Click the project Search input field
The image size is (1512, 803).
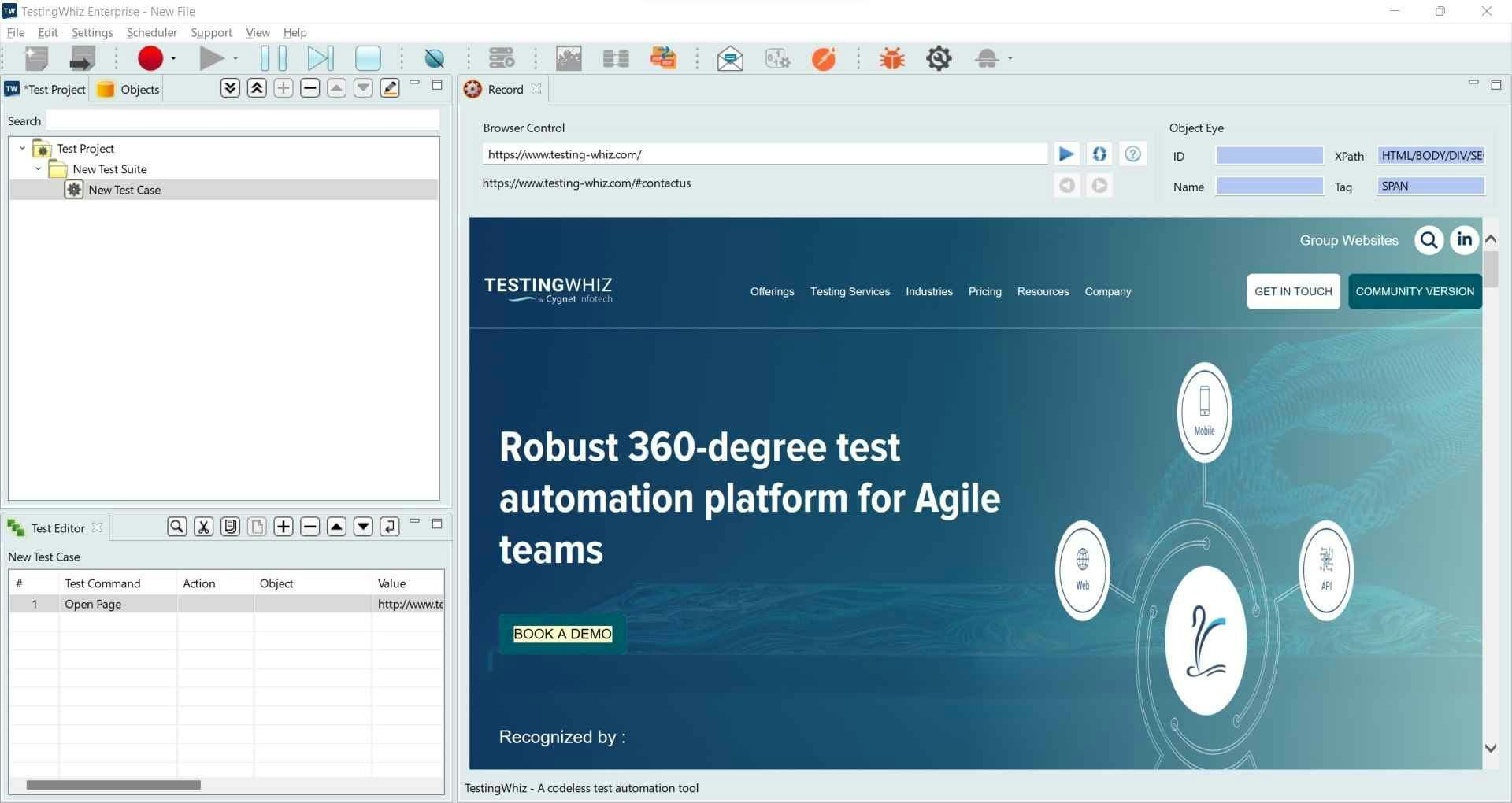pos(243,120)
